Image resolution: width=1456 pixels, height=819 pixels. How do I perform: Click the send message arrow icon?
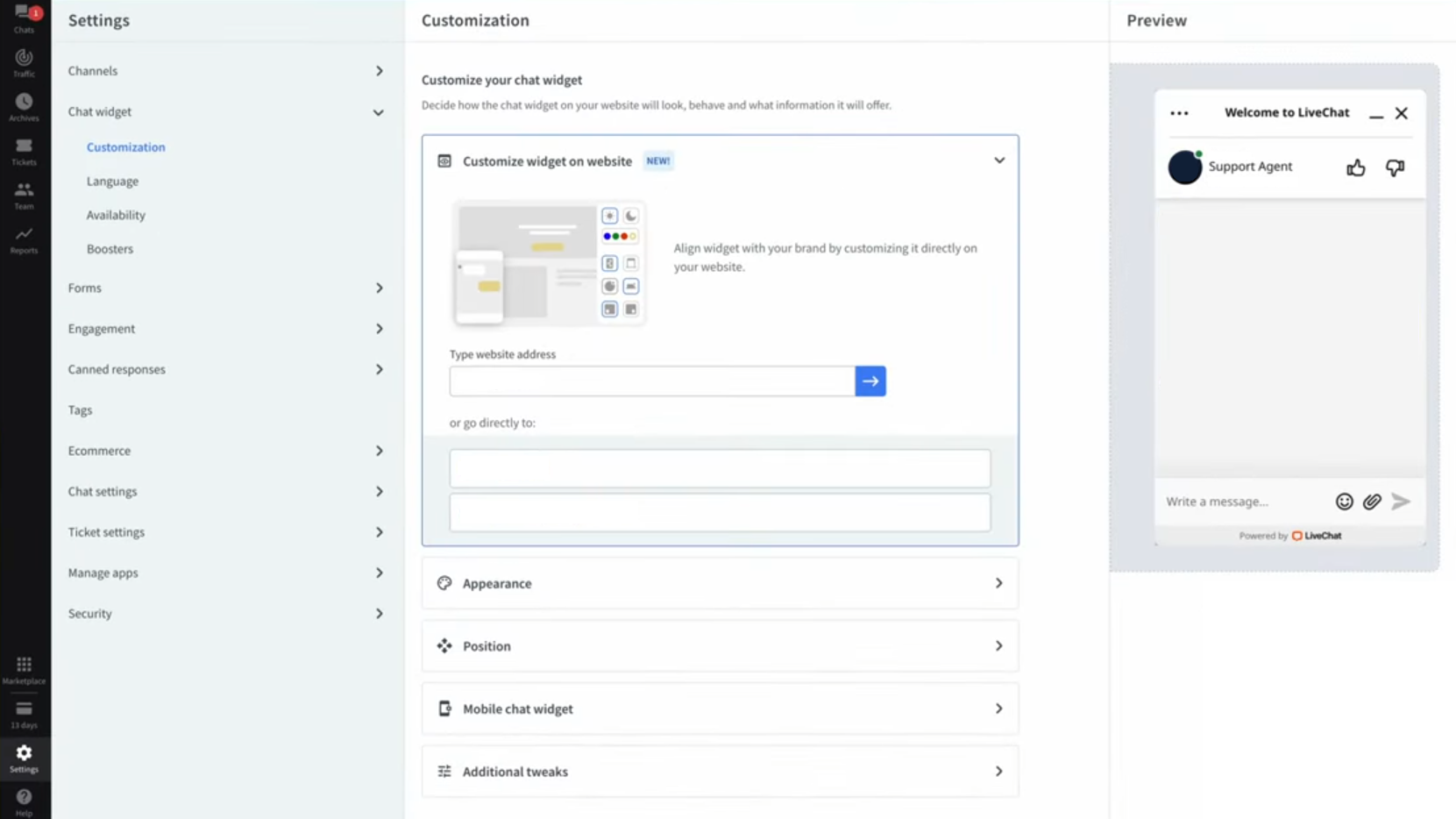[x=1401, y=502]
